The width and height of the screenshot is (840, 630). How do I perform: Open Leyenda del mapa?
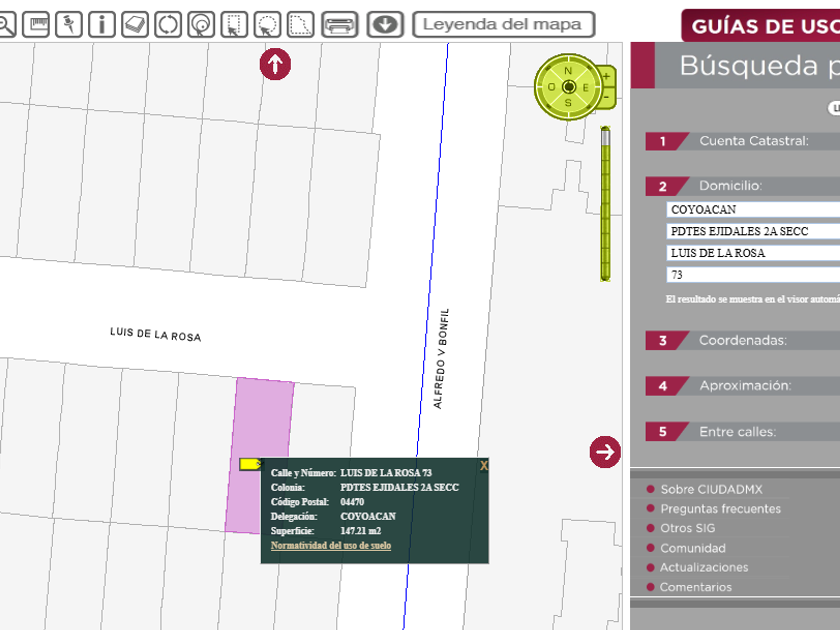(x=503, y=24)
